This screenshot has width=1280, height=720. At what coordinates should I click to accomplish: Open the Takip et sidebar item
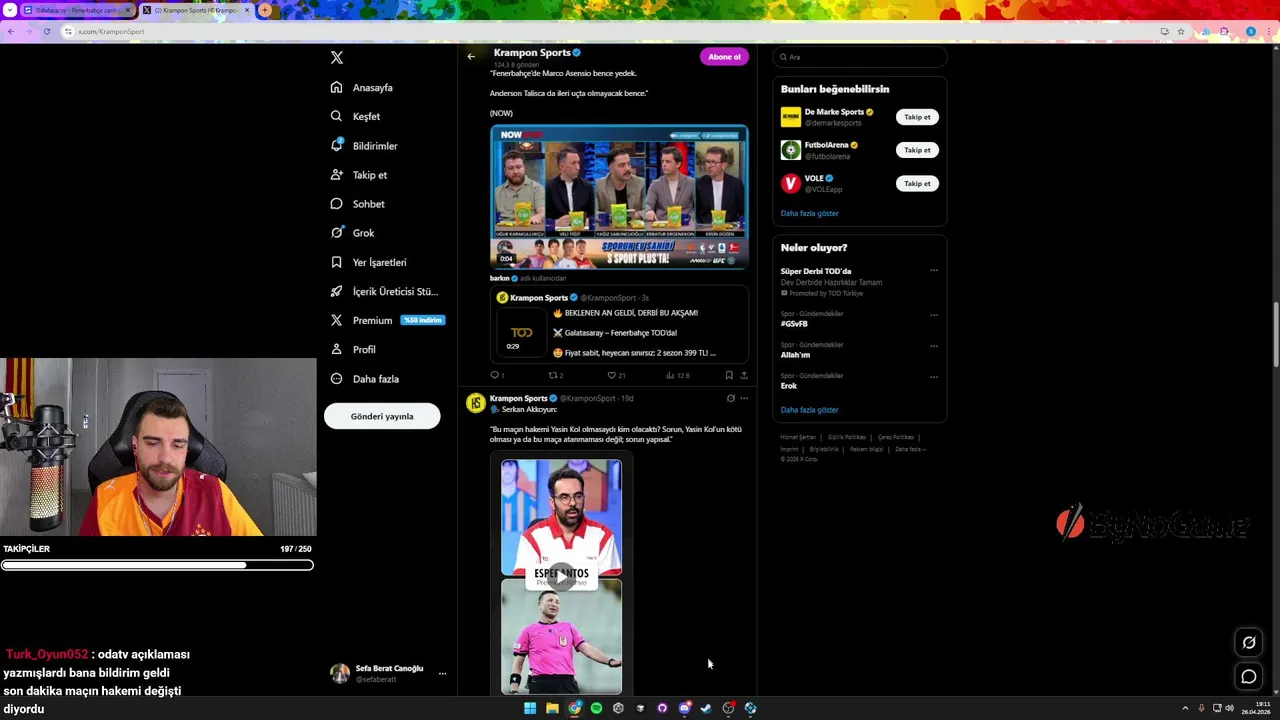tap(358, 175)
